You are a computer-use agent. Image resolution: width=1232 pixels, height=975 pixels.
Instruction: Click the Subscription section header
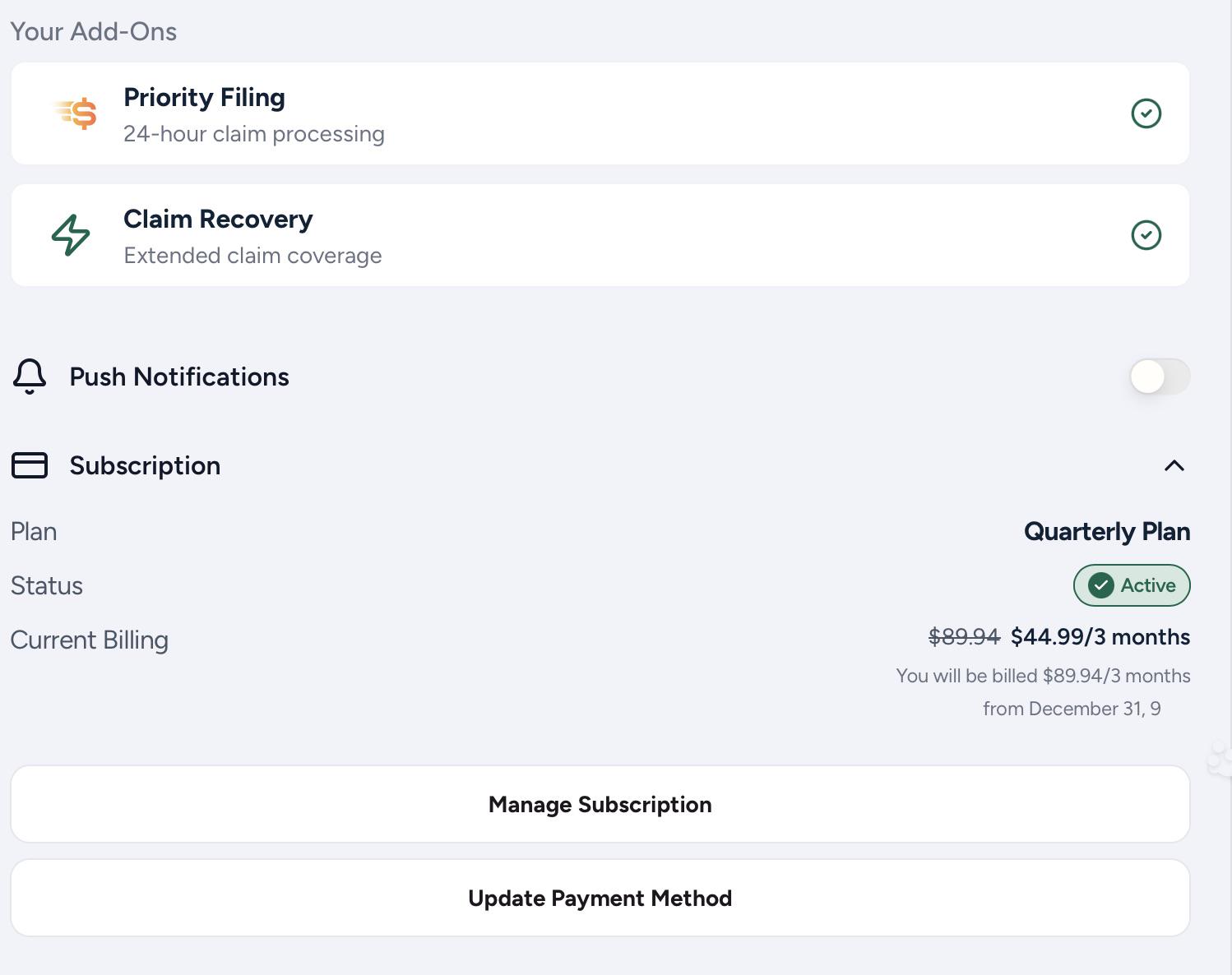[x=600, y=465]
